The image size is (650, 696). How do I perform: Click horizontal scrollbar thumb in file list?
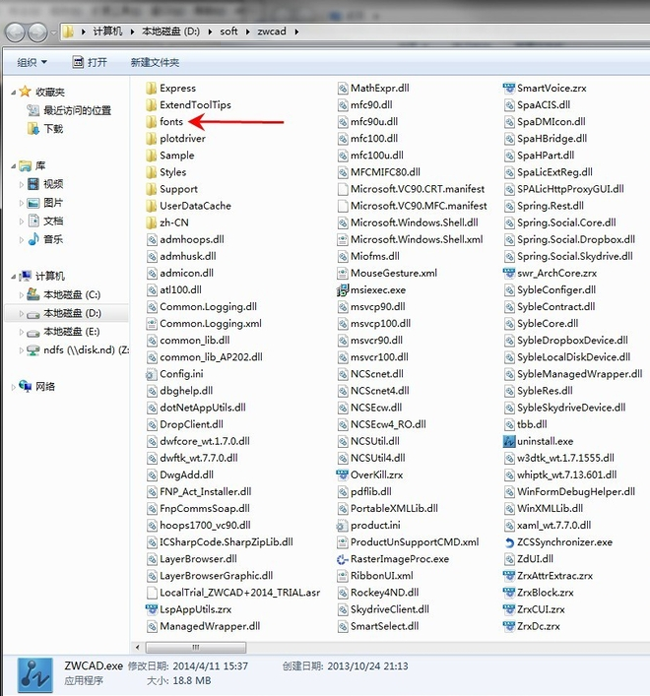point(196,648)
